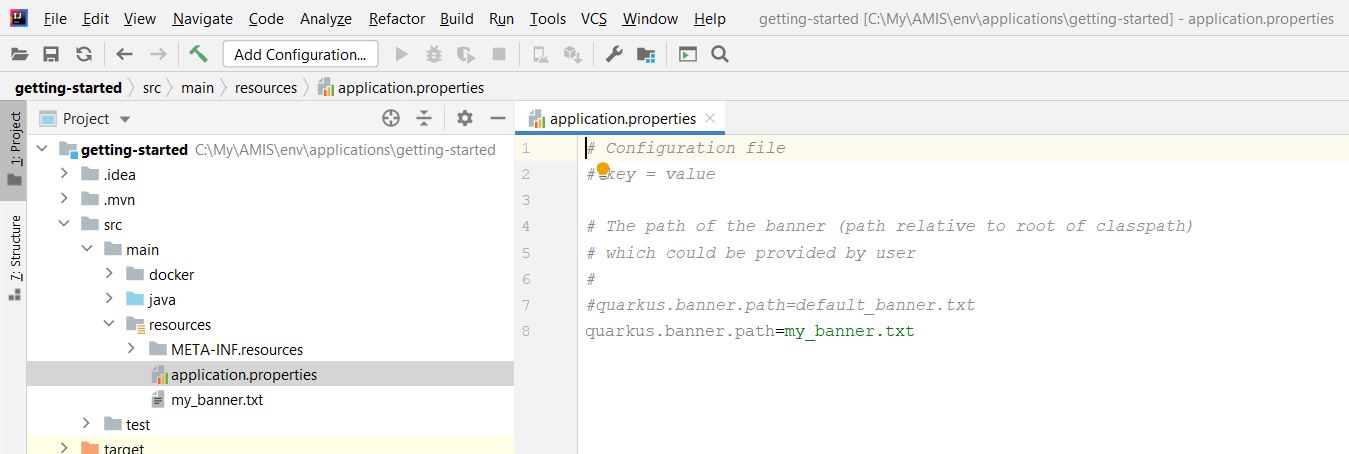Open the VCS menu
This screenshot has width=1349, height=454.
click(x=594, y=19)
